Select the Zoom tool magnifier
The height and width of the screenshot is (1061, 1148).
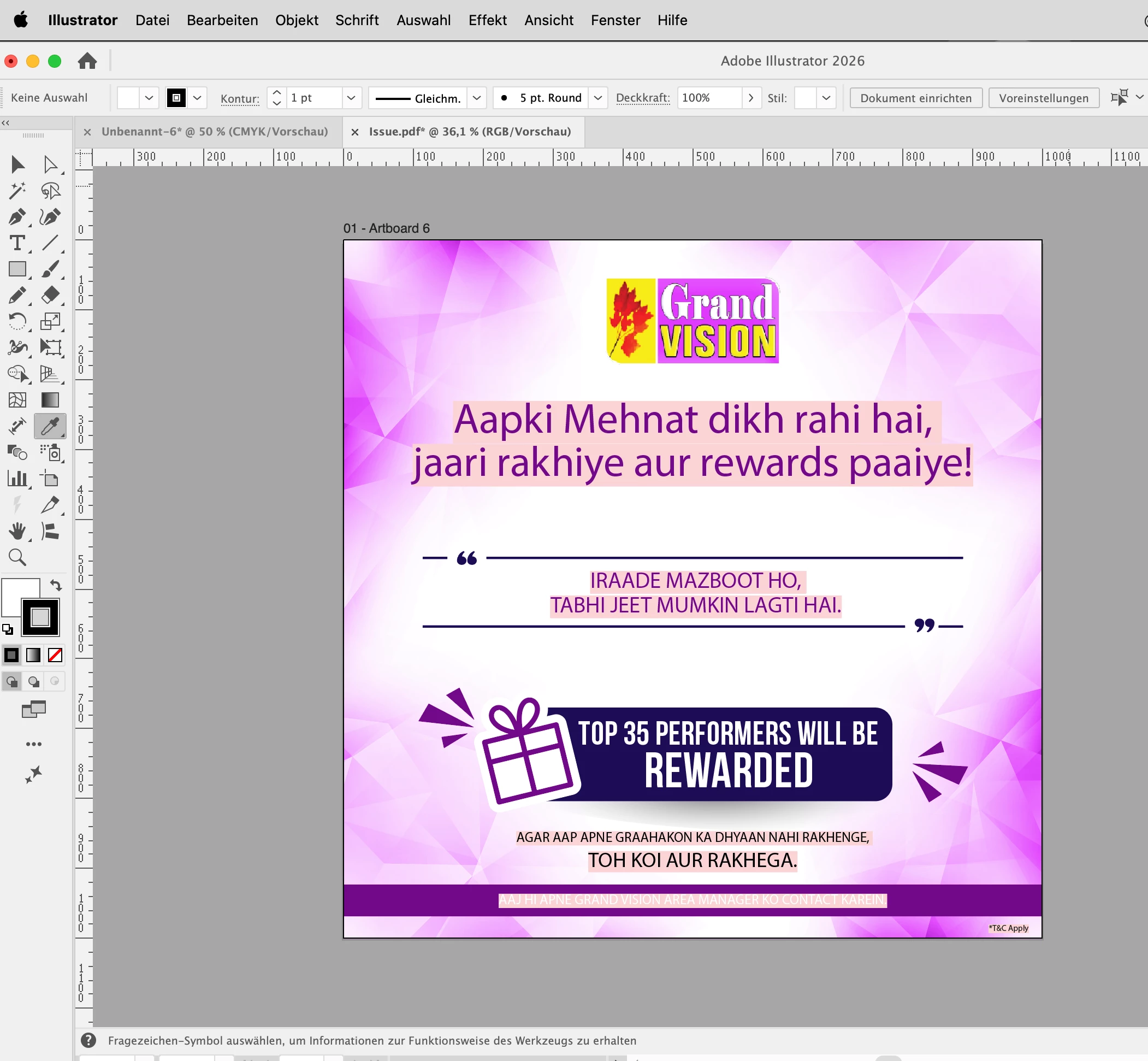[17, 557]
